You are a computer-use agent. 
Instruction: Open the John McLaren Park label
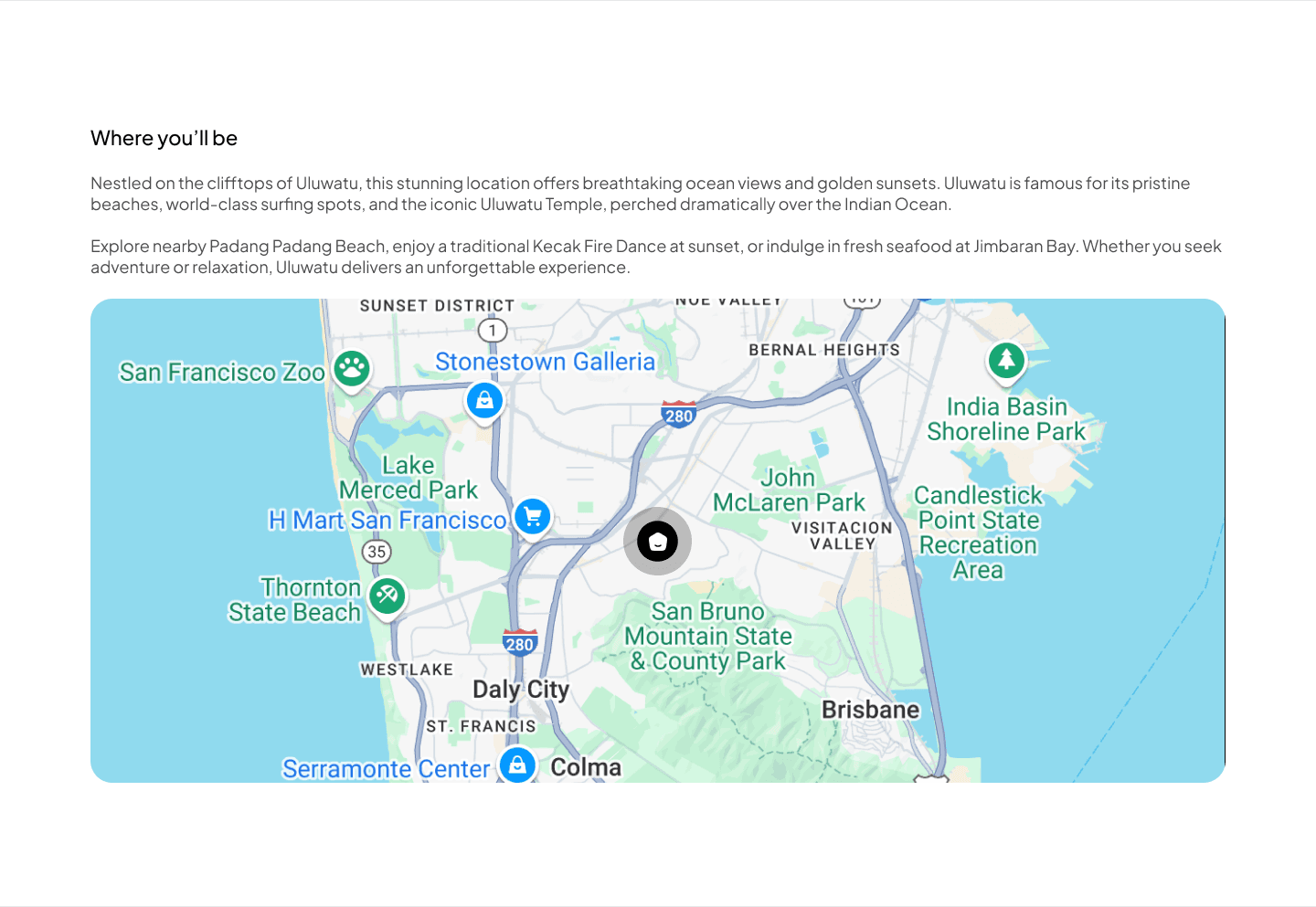point(789,490)
